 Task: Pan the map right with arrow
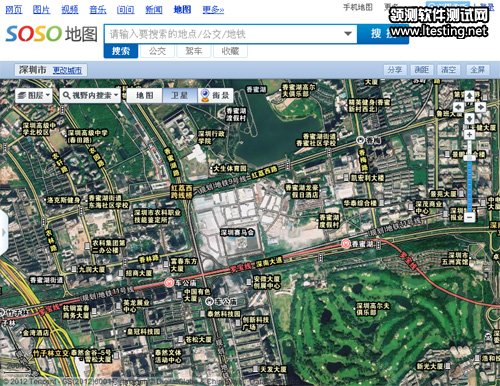[x=480, y=107]
